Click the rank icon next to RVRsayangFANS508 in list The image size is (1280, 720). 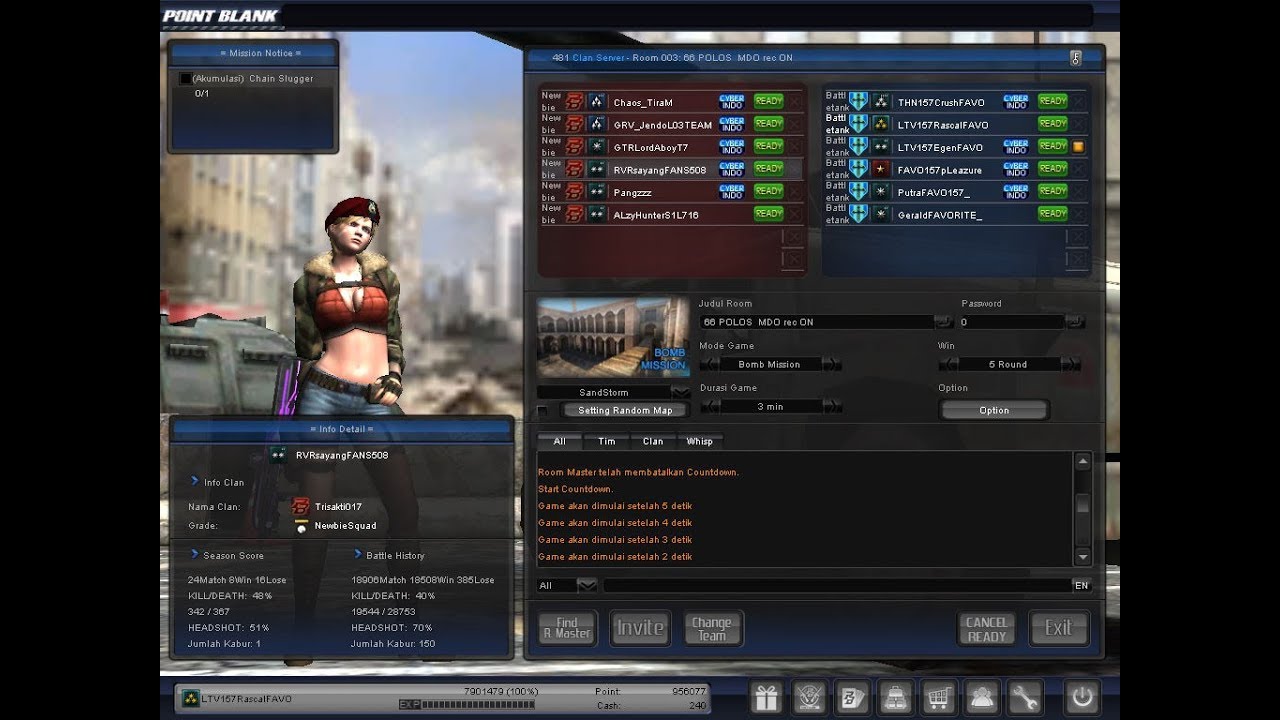tap(597, 169)
